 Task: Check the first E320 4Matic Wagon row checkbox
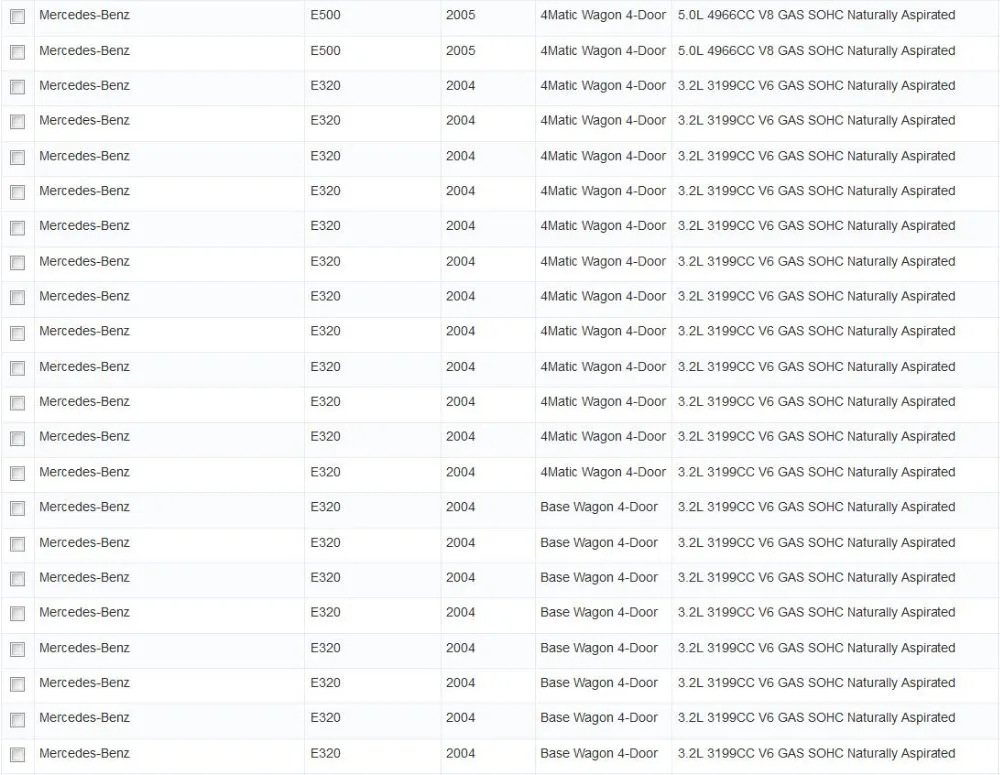[x=18, y=87]
